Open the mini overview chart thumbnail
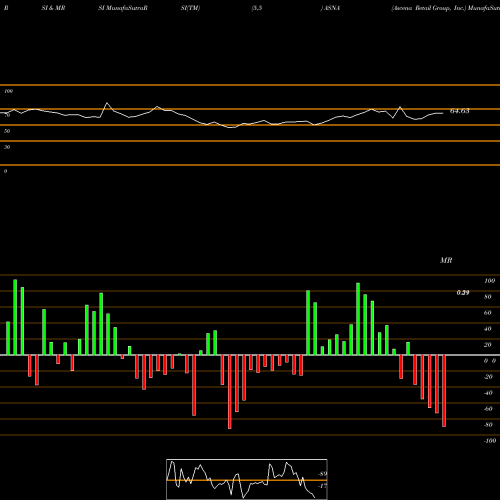This screenshot has height=500, width=500. click(247, 479)
